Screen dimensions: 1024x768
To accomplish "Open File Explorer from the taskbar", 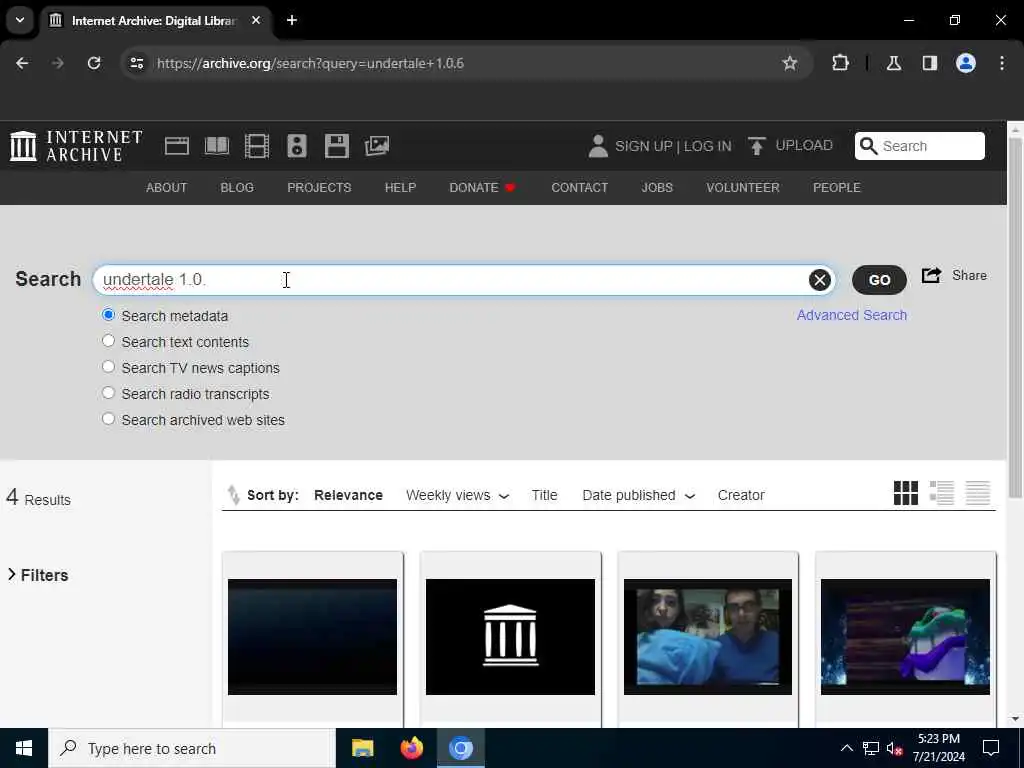I will coord(362,748).
